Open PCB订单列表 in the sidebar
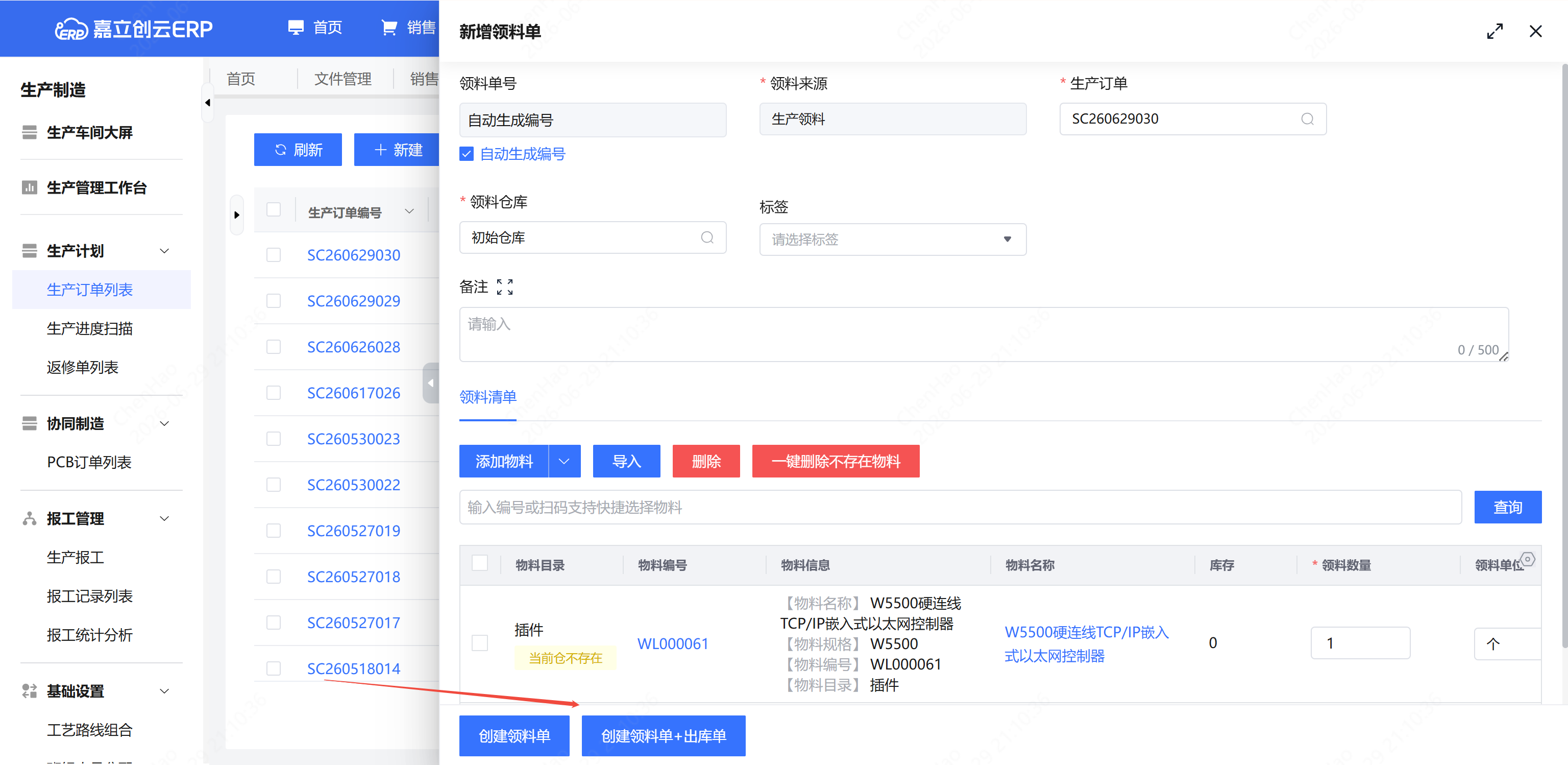Image resolution: width=1568 pixels, height=765 pixels. coord(89,462)
